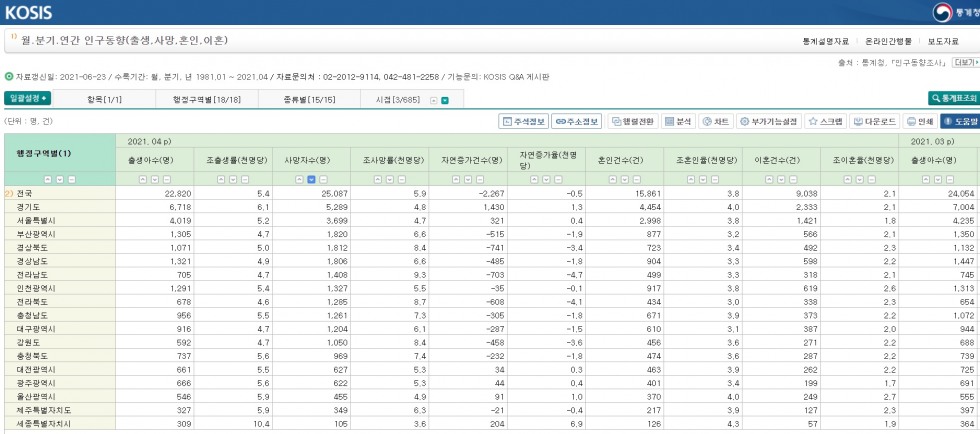Click 부산광역시 row label
This screenshot has width=980, height=434.
pyautogui.click(x=36, y=234)
